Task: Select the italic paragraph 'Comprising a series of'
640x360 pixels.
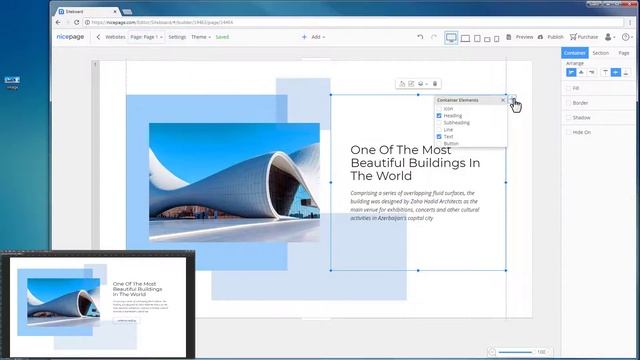Action: coord(415,205)
